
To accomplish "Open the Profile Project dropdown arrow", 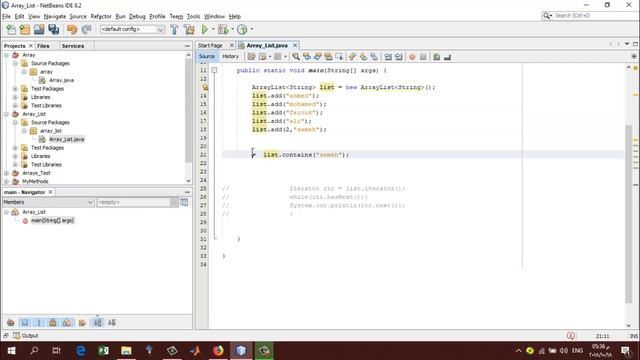I will [x=251, y=29].
